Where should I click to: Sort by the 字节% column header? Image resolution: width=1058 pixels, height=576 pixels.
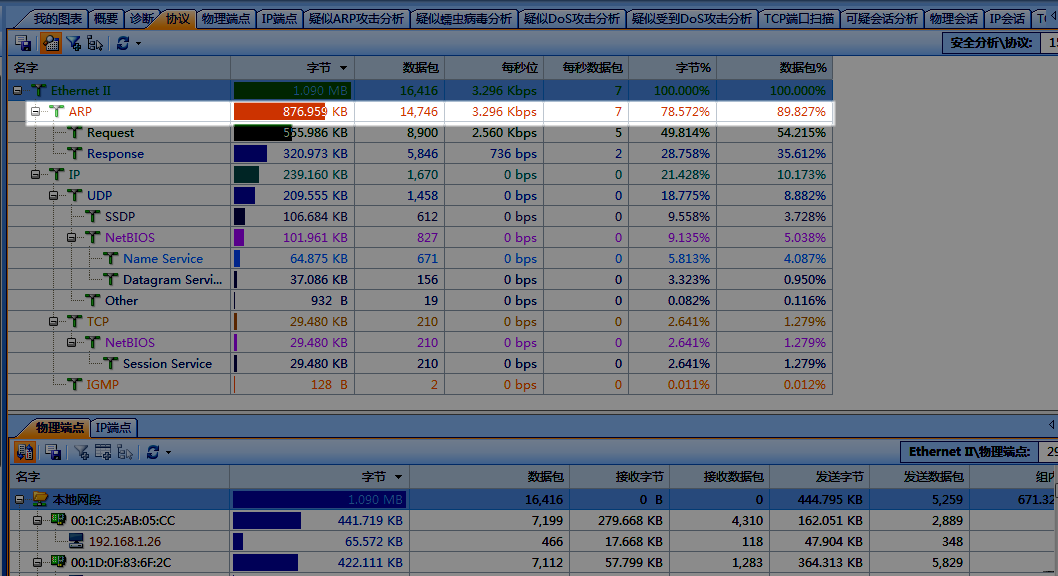[x=672, y=68]
